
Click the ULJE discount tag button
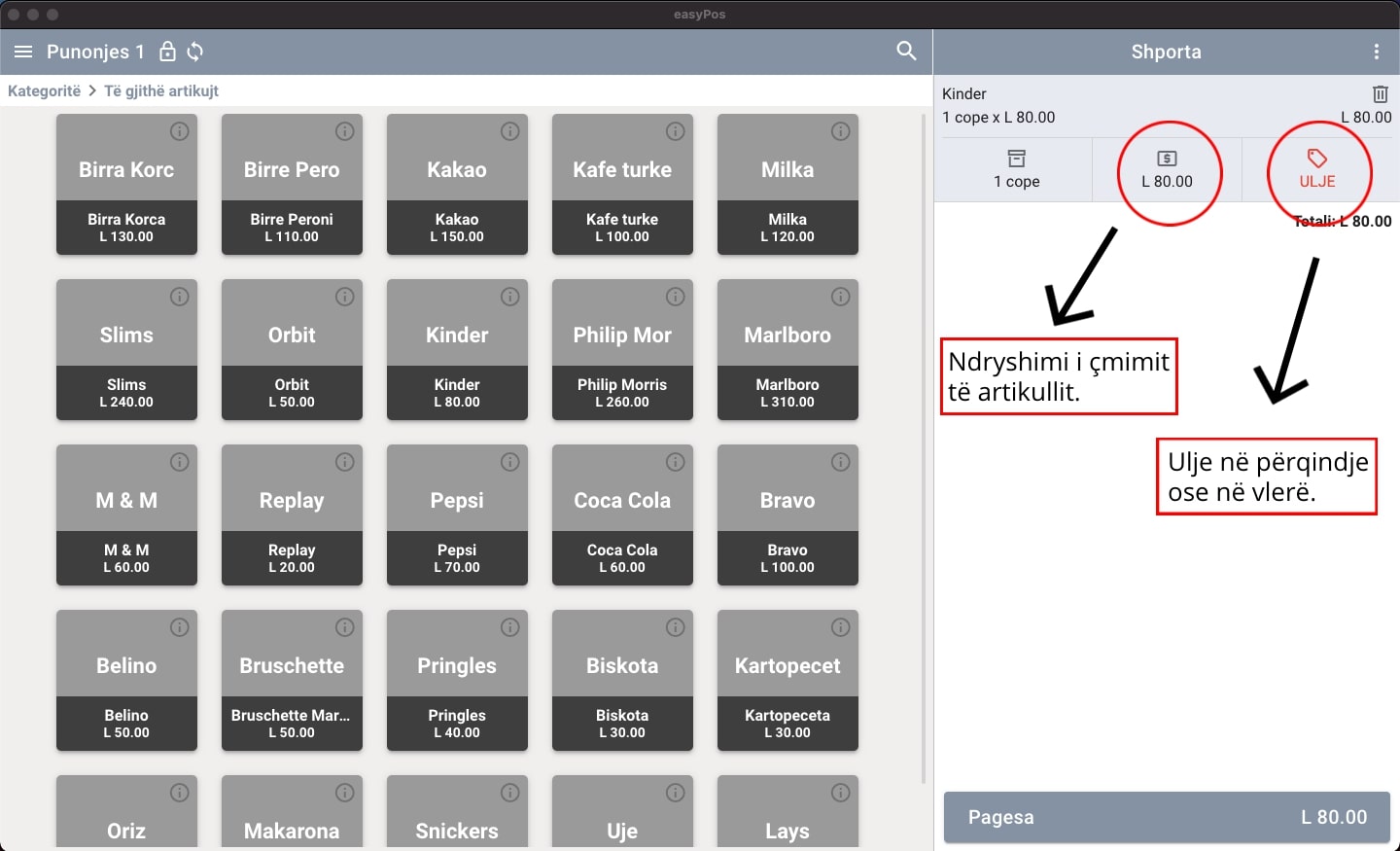pyautogui.click(x=1317, y=169)
